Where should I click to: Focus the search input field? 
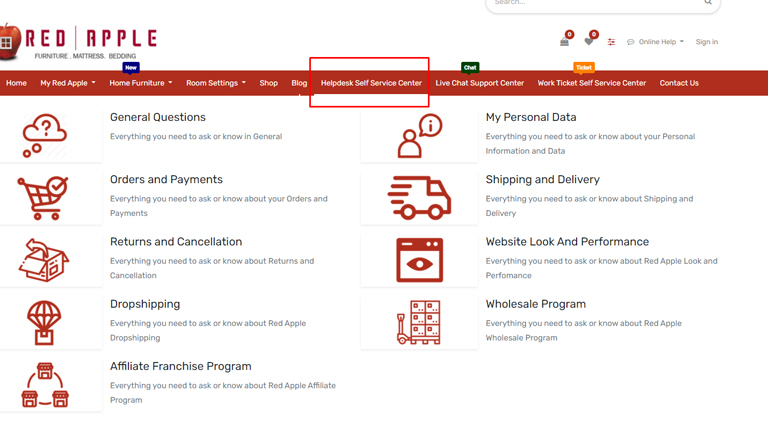[590, 4]
